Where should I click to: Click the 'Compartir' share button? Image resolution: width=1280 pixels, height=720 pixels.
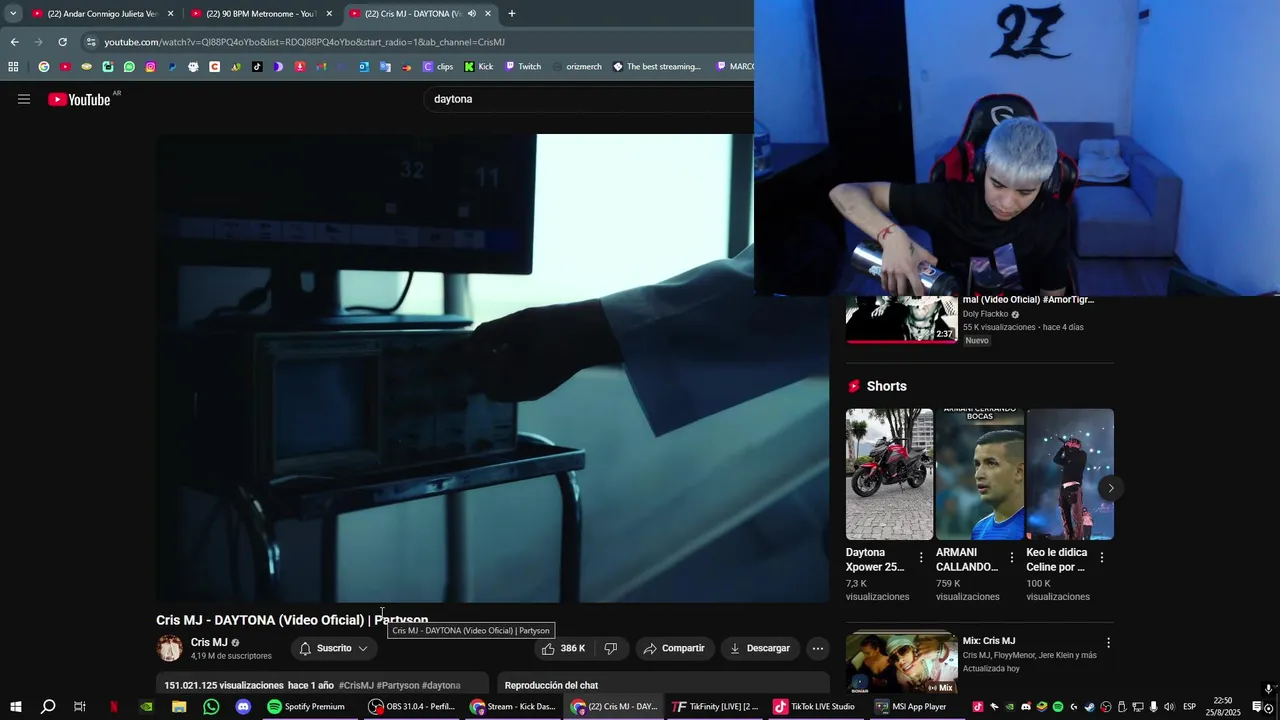tap(674, 648)
